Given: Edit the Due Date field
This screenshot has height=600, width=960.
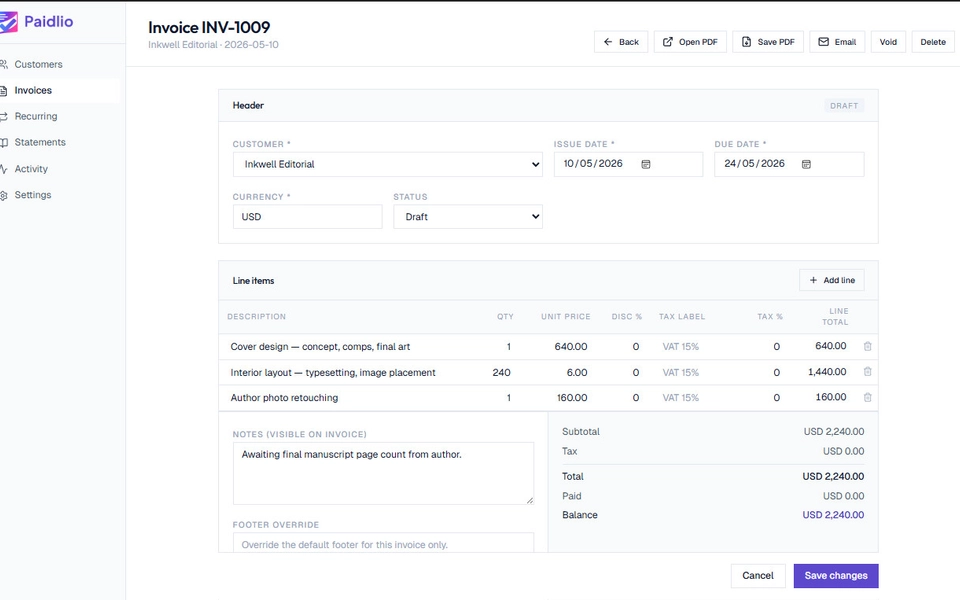Looking at the screenshot, I should (x=789, y=164).
